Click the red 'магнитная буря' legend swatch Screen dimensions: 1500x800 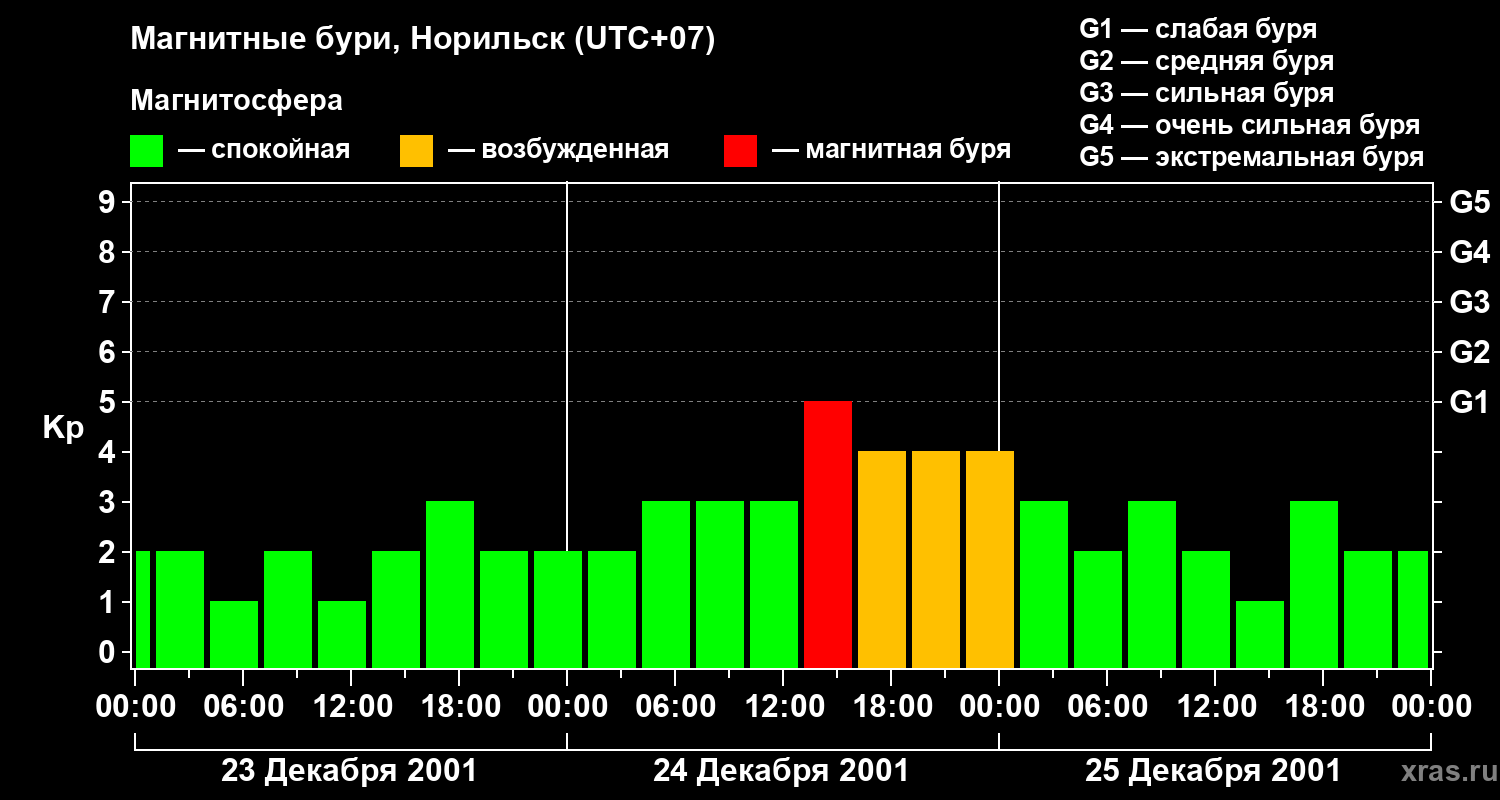pos(740,151)
